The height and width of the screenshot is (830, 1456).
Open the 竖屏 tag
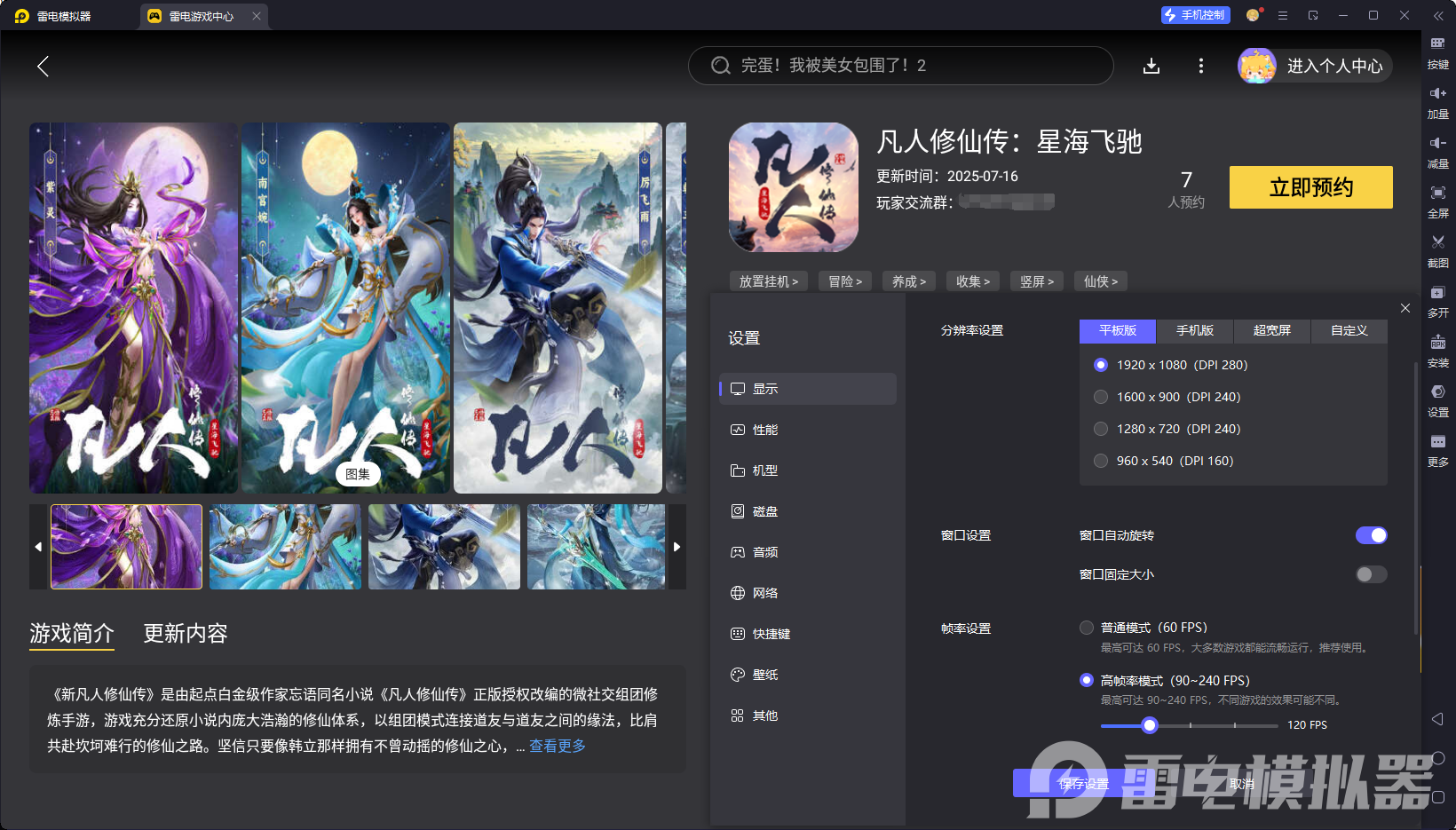point(1037,281)
